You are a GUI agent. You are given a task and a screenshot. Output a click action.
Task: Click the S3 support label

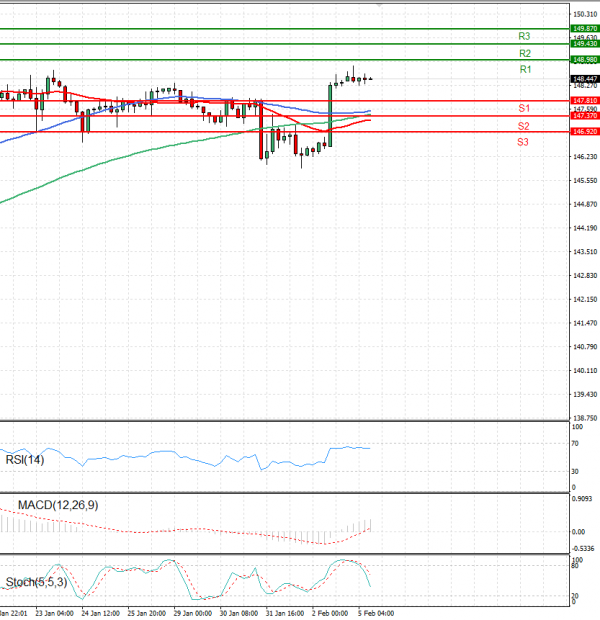coord(522,142)
